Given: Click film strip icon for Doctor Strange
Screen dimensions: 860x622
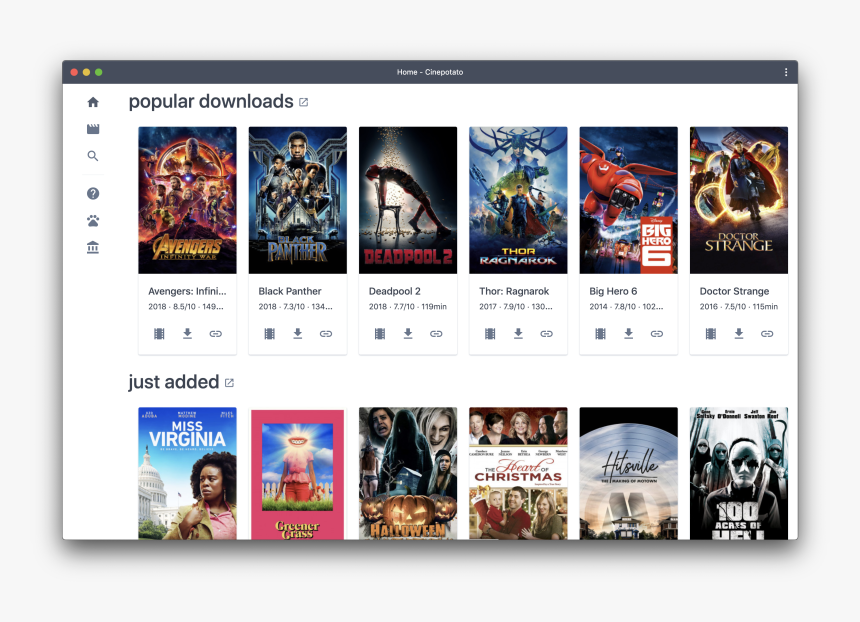Looking at the screenshot, I should click(x=711, y=333).
